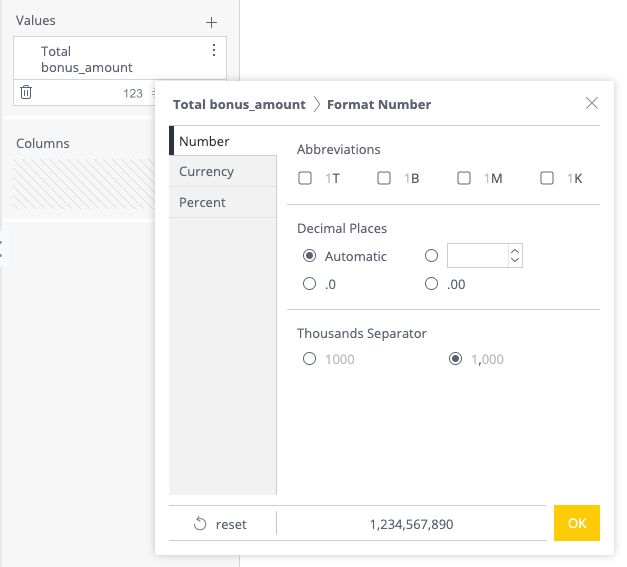The width and height of the screenshot is (627, 567).
Task: Select the Number format tab
Action: click(205, 141)
